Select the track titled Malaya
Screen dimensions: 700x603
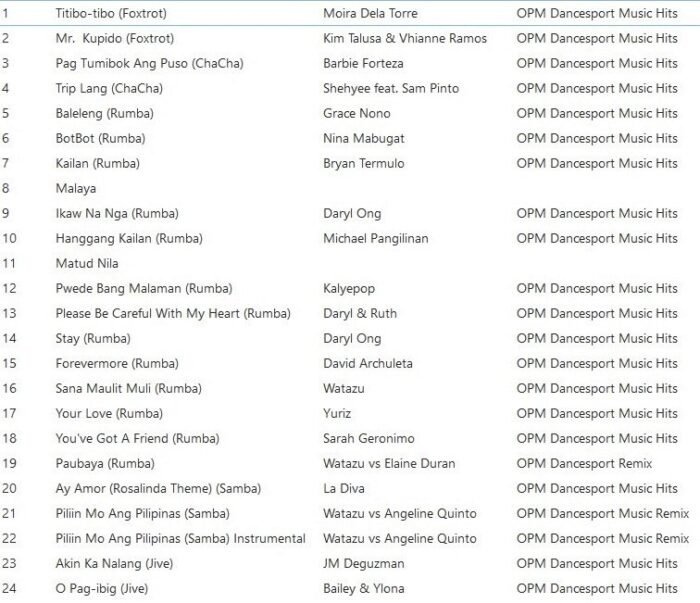78,189
